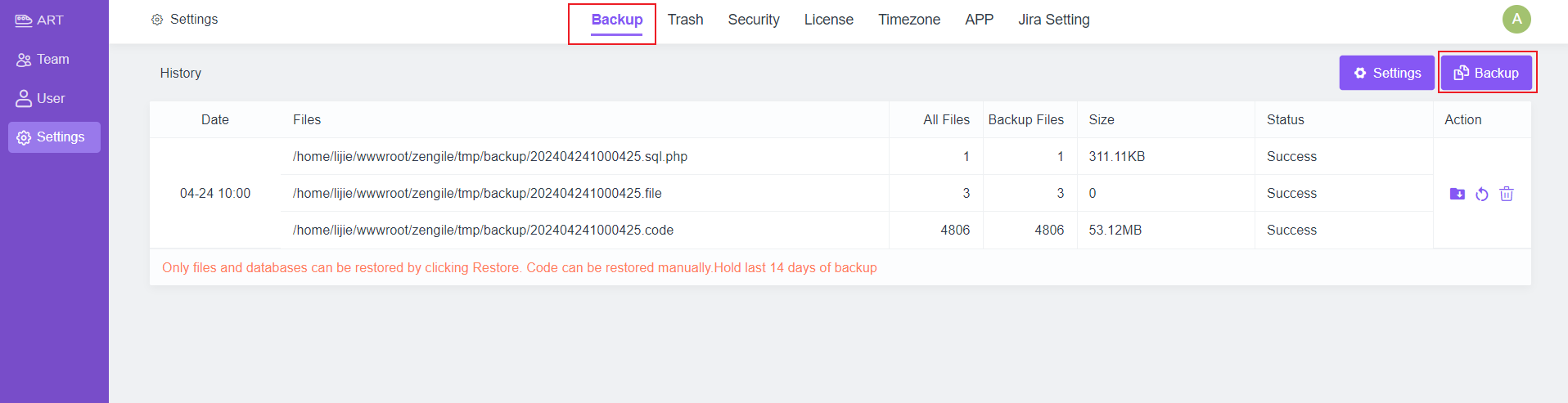This screenshot has width=1568, height=403.
Task: Open the purple Settings button
Action: point(1387,73)
